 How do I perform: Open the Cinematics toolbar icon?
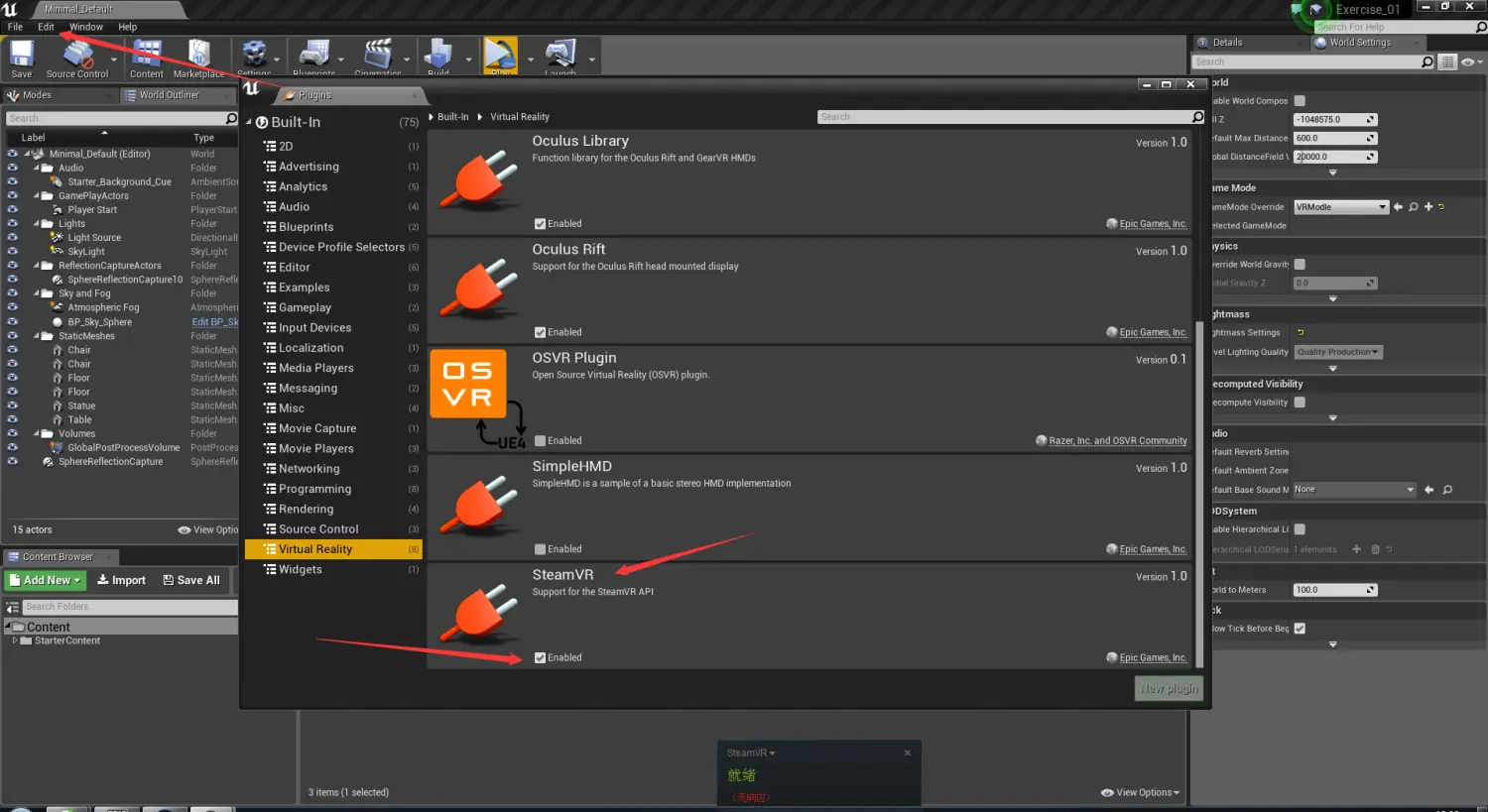pos(378,55)
